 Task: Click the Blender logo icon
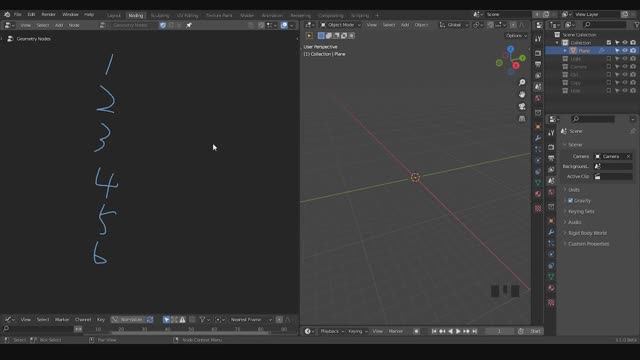click(7, 14)
